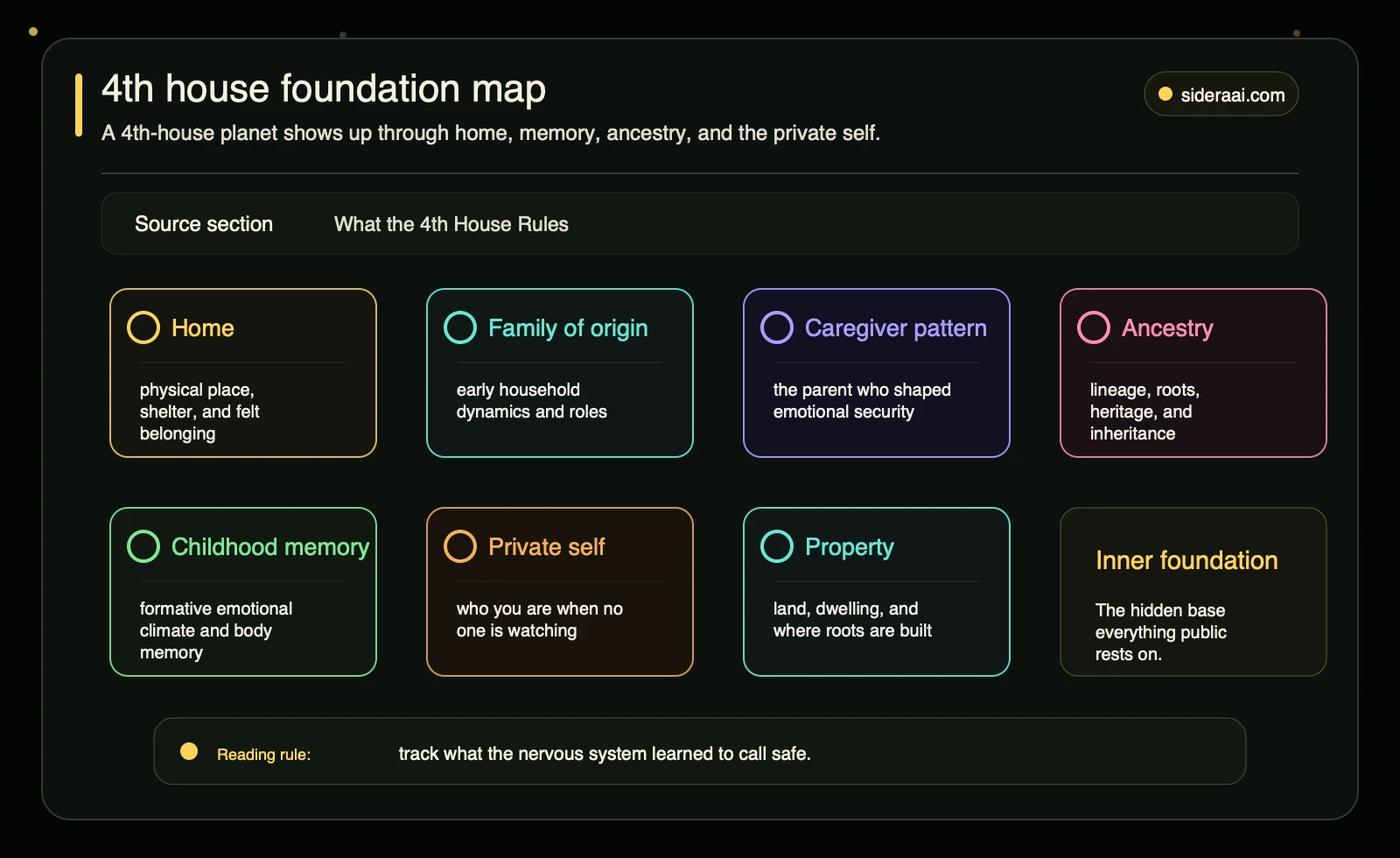The height and width of the screenshot is (858, 1400).
Task: Click the yellow dot in sideraai.com badge
Action: (x=1165, y=95)
